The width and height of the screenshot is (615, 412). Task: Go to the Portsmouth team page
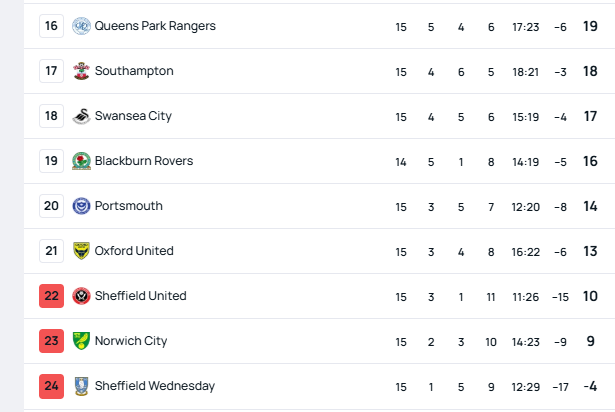point(129,206)
